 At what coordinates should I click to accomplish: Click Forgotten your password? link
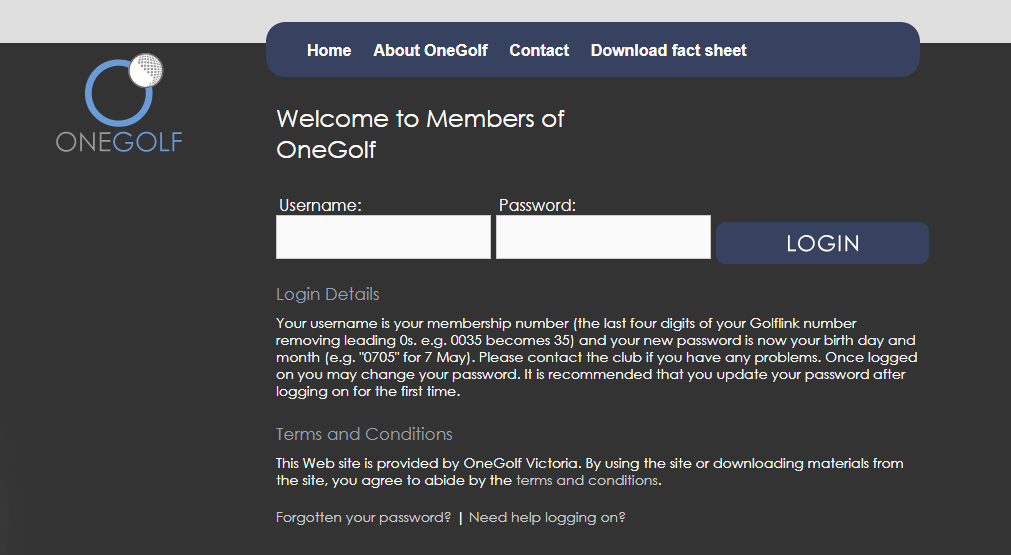(364, 517)
